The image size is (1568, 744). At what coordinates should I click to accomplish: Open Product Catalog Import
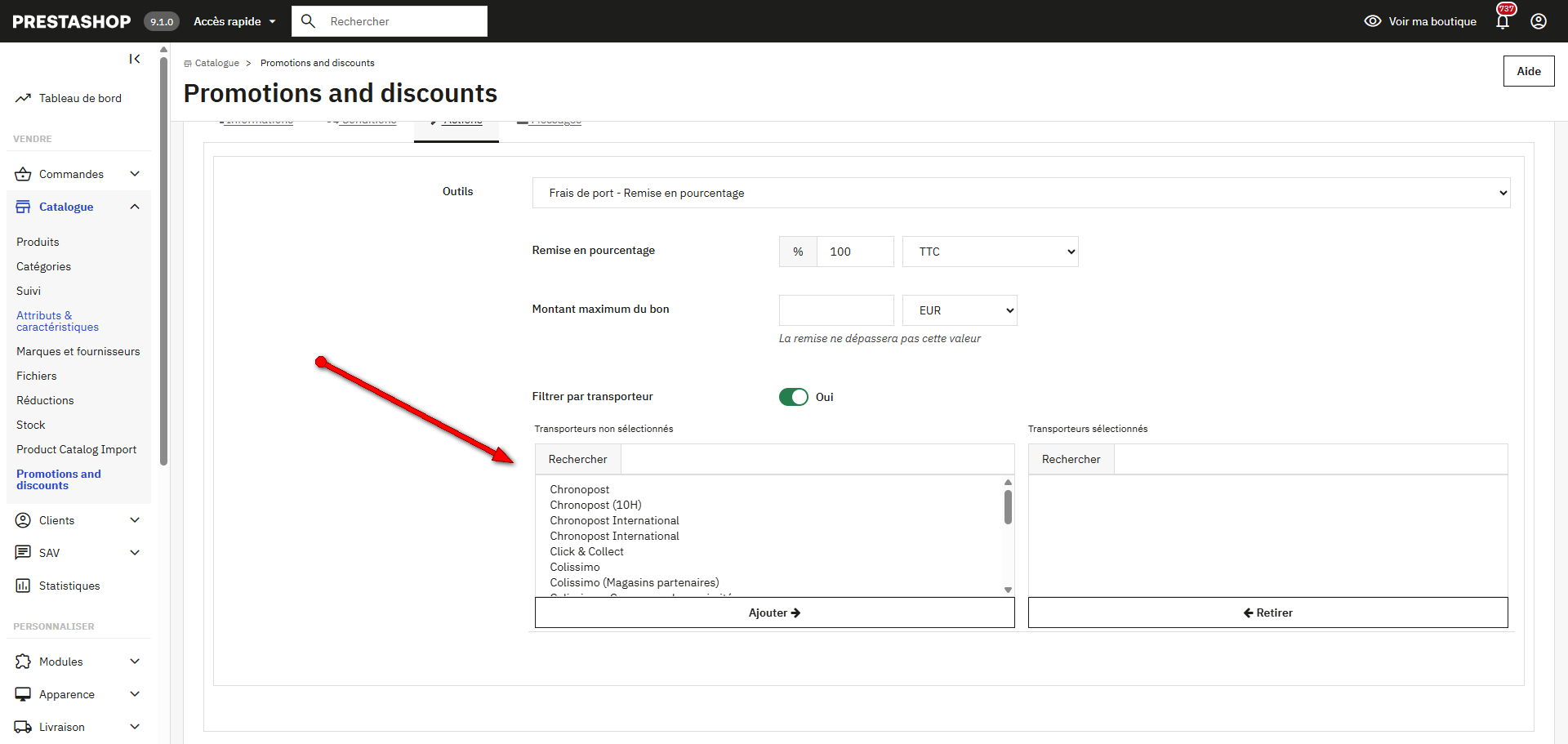[x=76, y=449]
